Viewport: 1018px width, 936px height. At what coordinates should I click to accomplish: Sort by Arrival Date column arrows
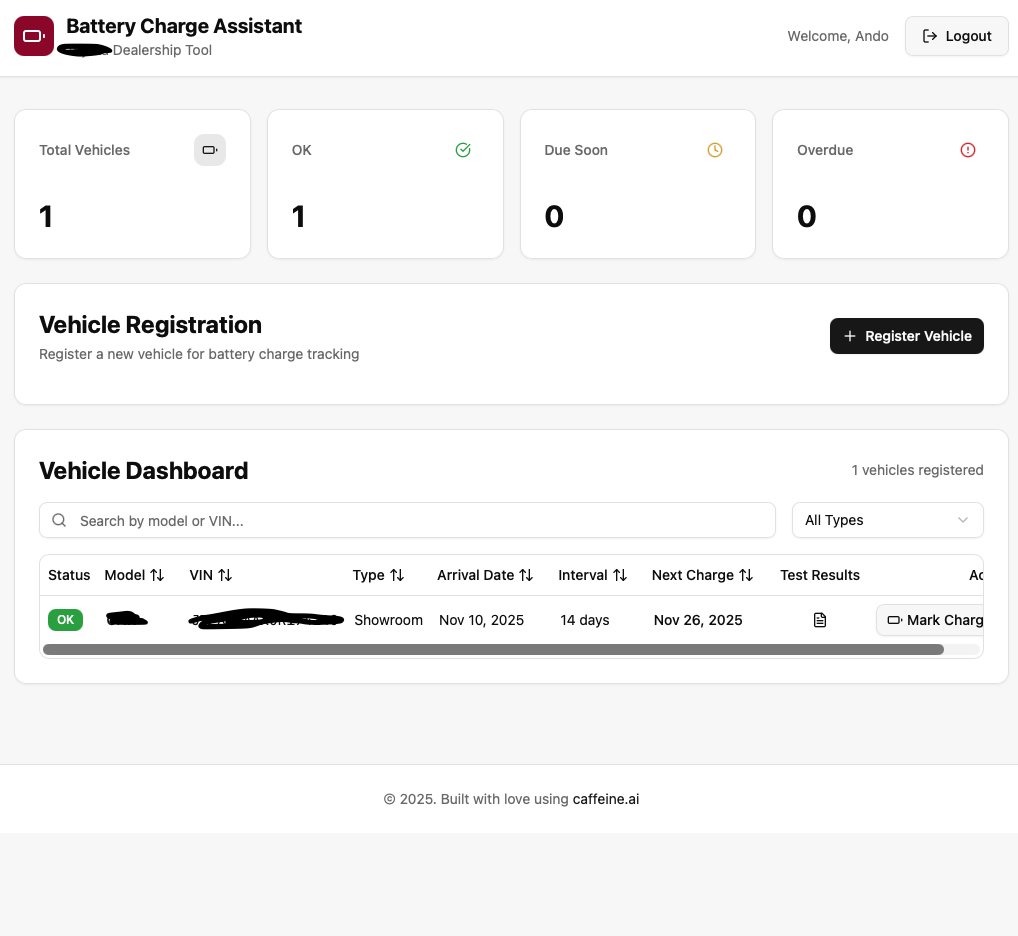(526, 575)
